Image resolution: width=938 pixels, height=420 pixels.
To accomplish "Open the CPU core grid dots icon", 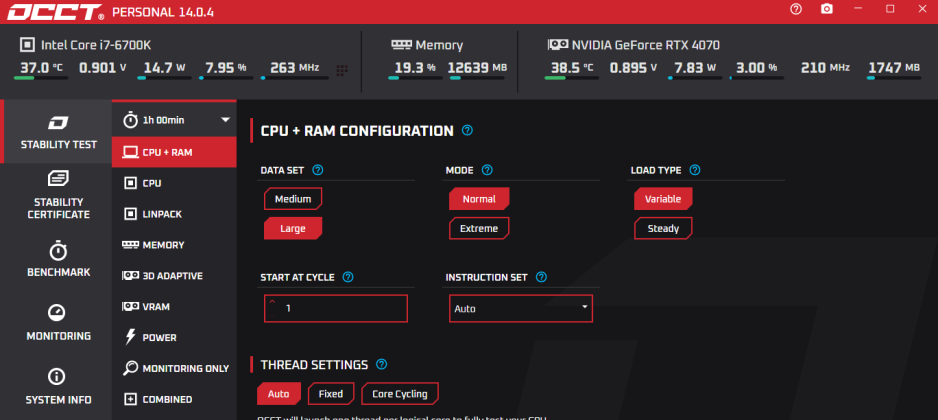I will (342, 70).
